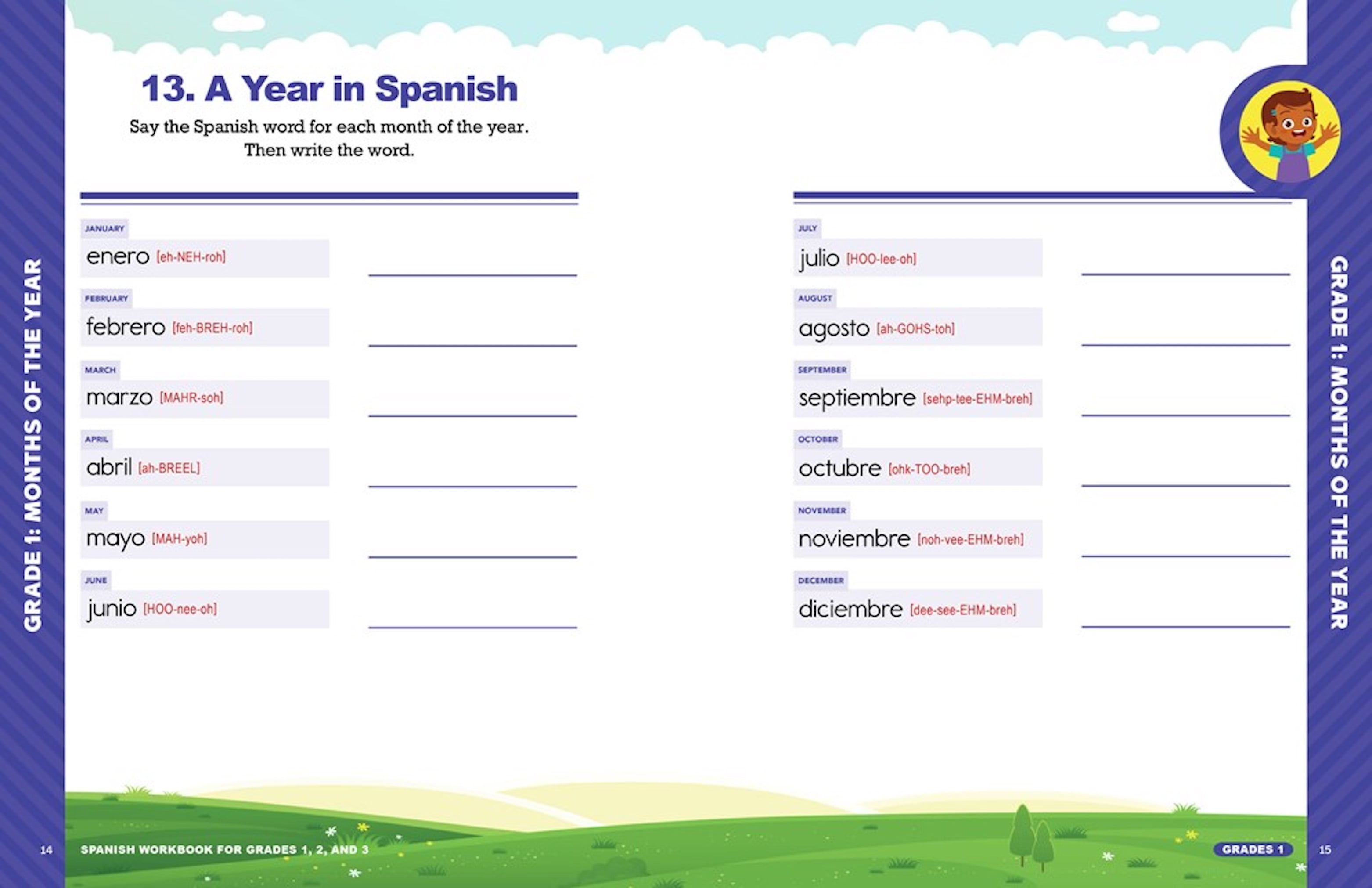Select the FEBRUARY month tag
This screenshot has width=1372, height=888.
click(x=107, y=299)
